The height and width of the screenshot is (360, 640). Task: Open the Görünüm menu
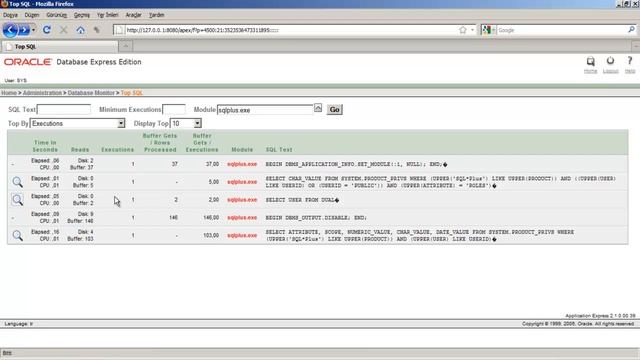[56, 15]
